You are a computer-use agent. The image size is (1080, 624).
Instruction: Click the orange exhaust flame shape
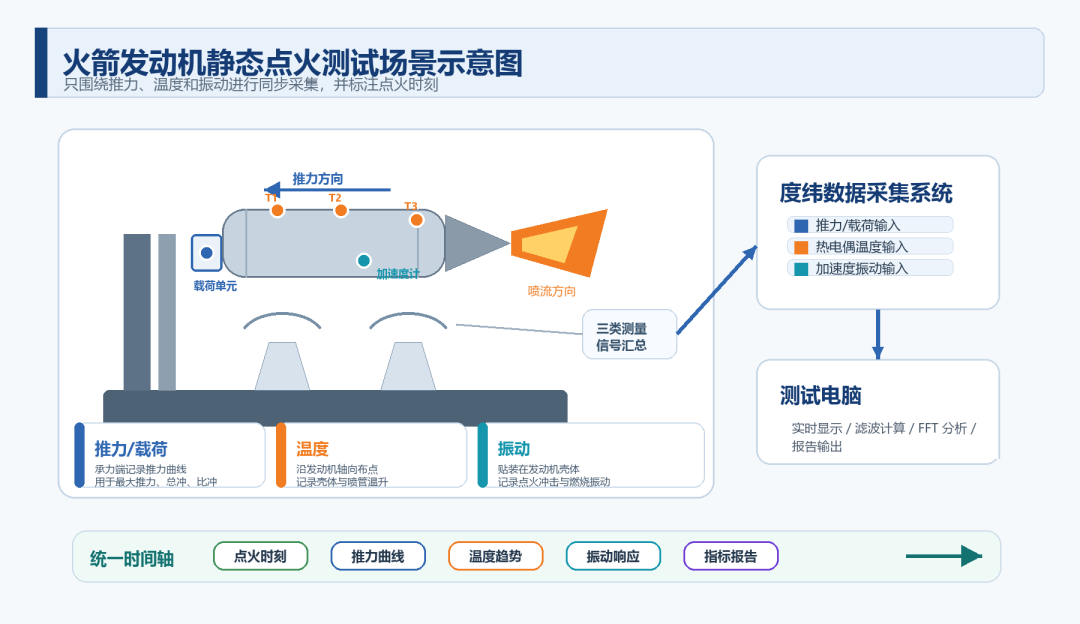(x=559, y=243)
